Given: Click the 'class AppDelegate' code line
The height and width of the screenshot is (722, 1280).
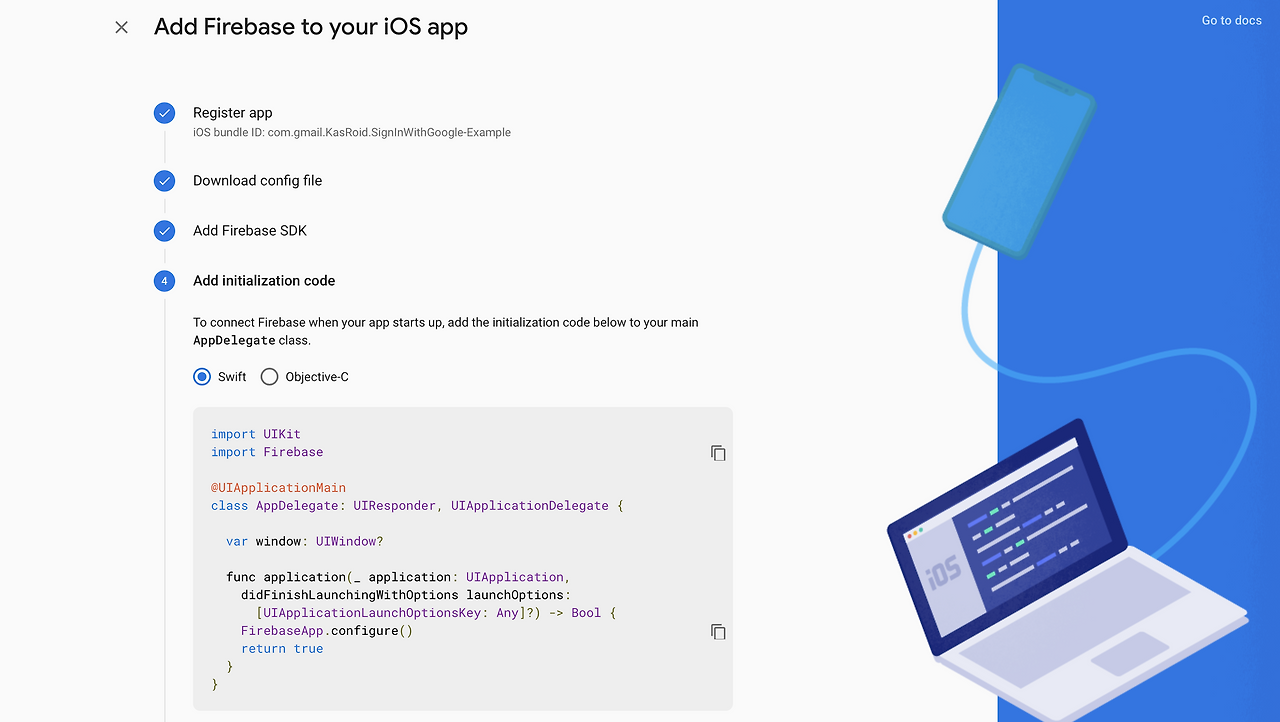Looking at the screenshot, I should [x=417, y=506].
